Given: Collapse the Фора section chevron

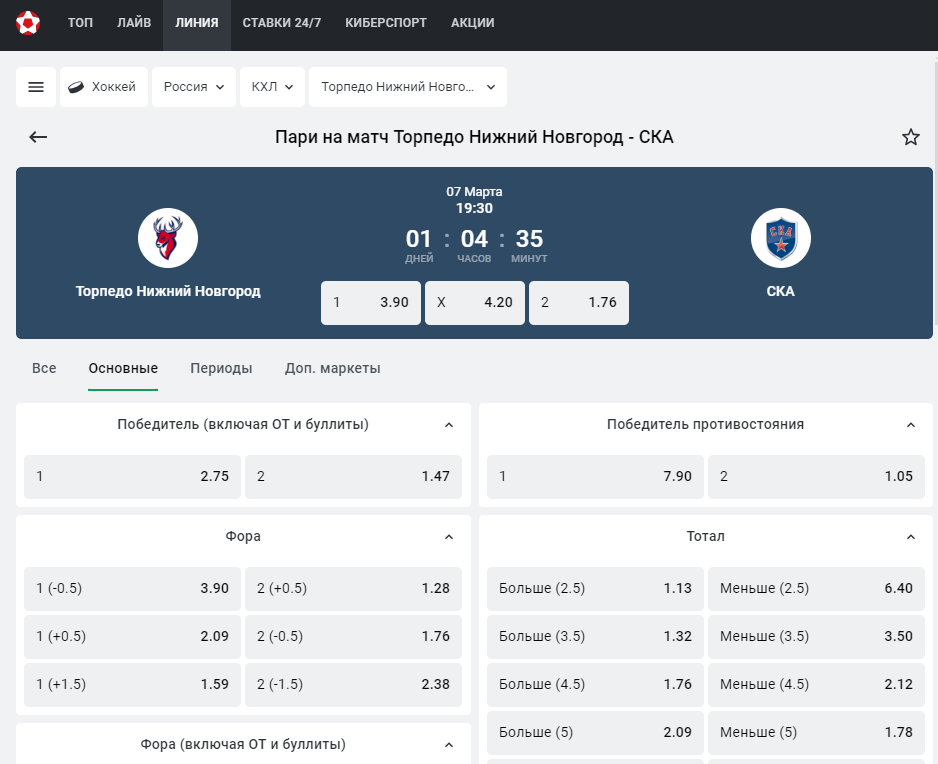Looking at the screenshot, I should coord(449,537).
